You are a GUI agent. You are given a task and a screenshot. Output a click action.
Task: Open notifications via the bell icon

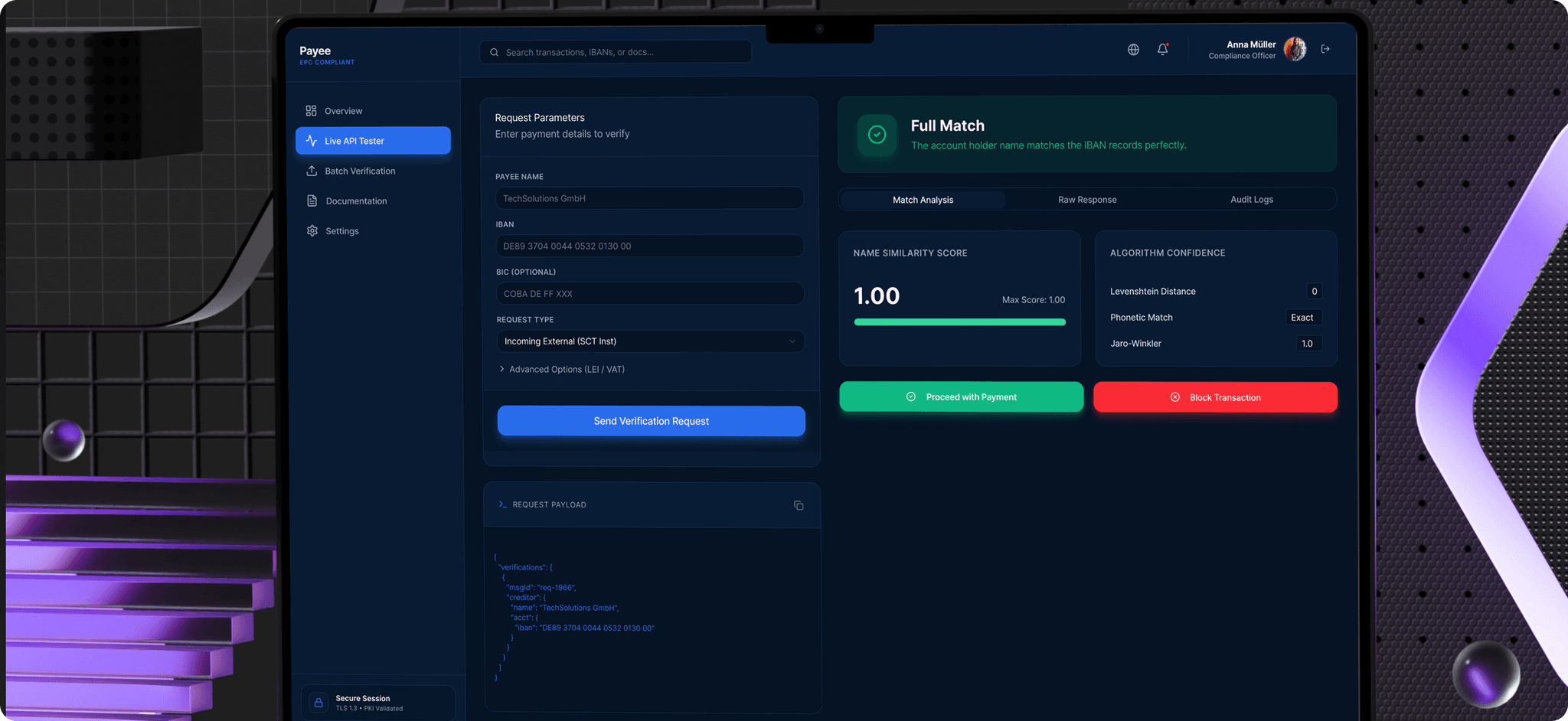pyautogui.click(x=1162, y=49)
